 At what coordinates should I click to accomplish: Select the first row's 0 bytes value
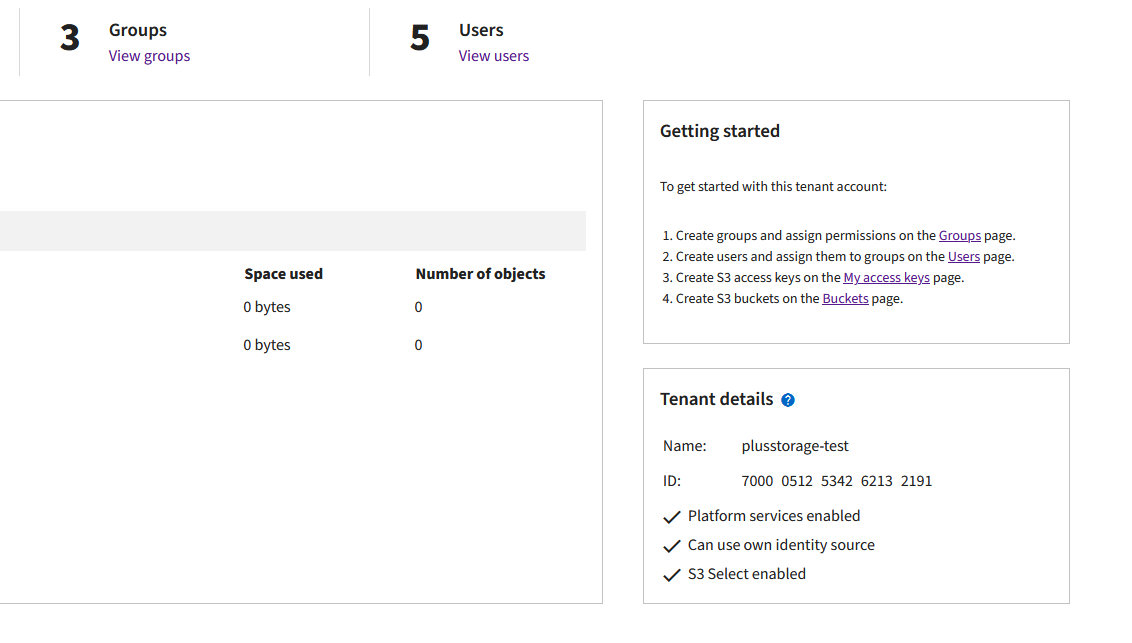point(266,307)
